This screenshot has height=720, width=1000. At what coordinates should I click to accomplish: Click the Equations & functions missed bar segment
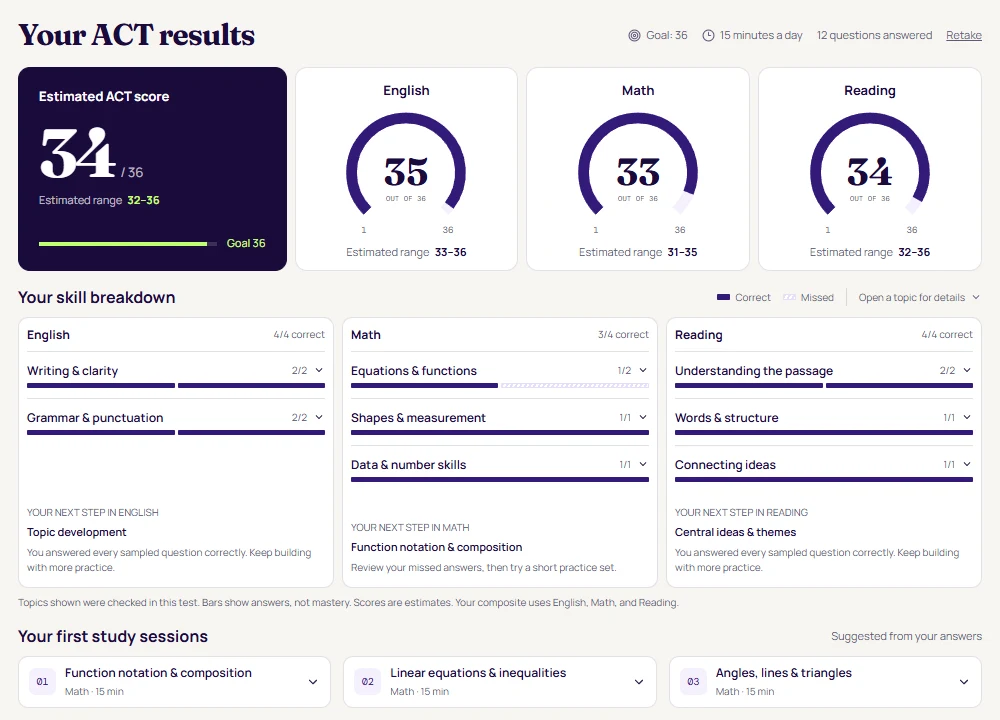575,385
